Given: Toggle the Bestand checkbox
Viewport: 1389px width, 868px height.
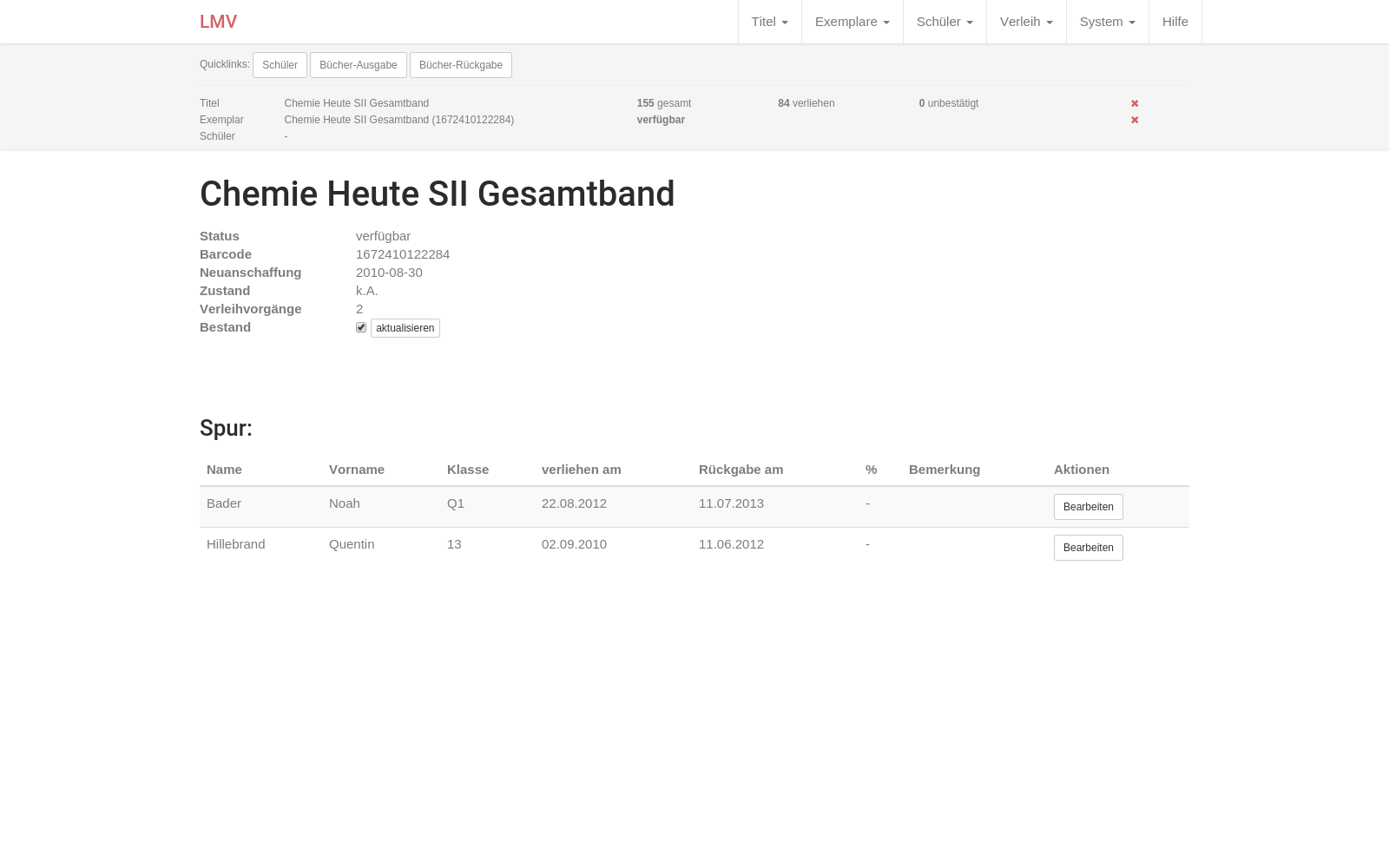Looking at the screenshot, I should [361, 327].
